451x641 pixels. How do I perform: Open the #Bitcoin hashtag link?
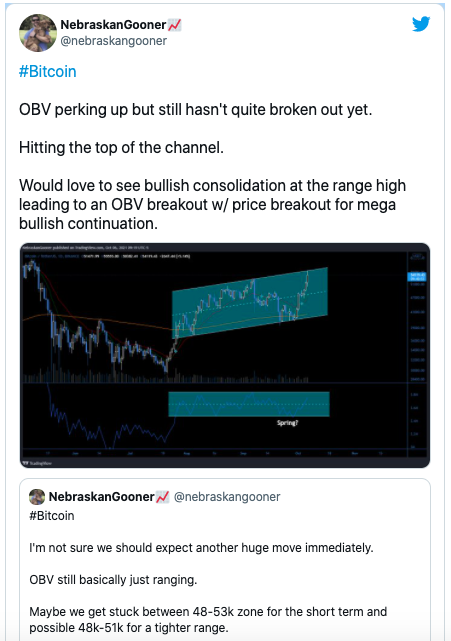pyautogui.click(x=47, y=72)
